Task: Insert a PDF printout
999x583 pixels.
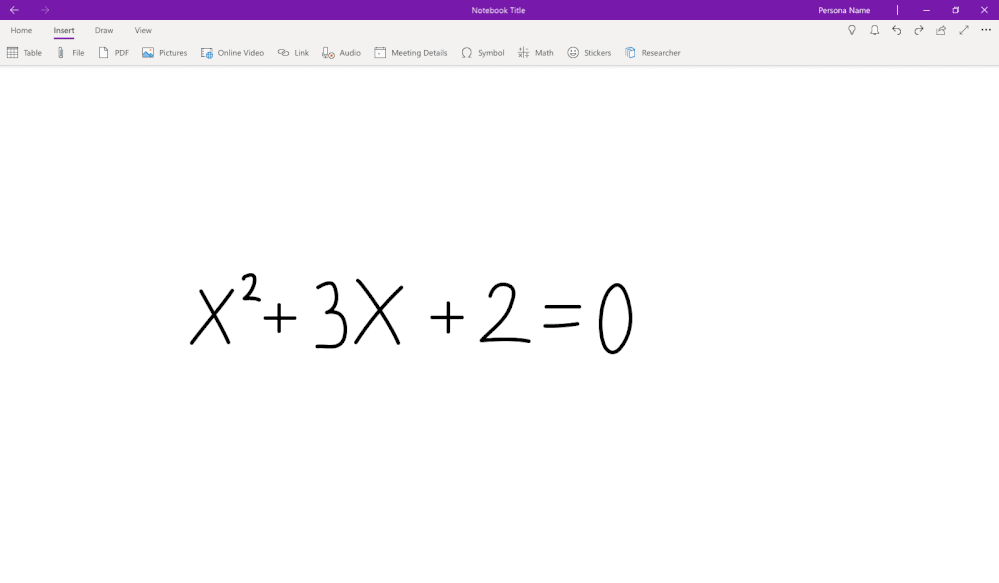Action: [x=113, y=52]
